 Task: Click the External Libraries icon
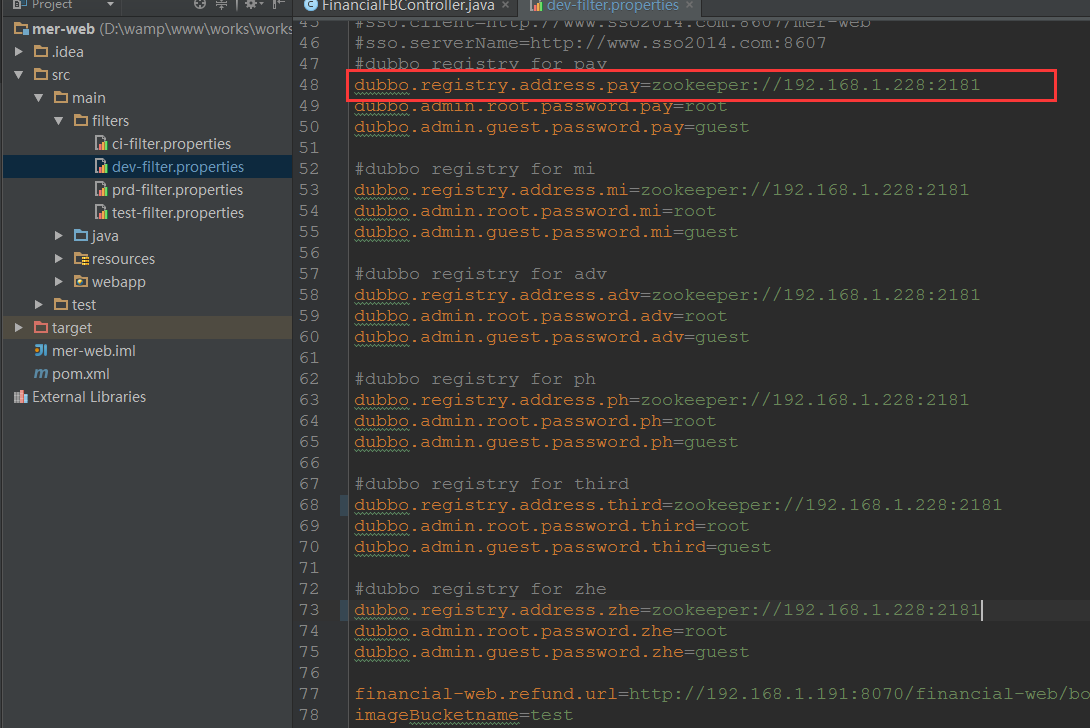pos(21,396)
